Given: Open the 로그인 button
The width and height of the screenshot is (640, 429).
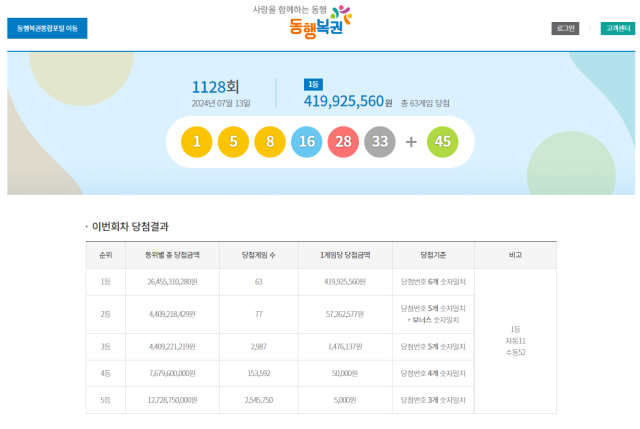Looking at the screenshot, I should pyautogui.click(x=565, y=29).
